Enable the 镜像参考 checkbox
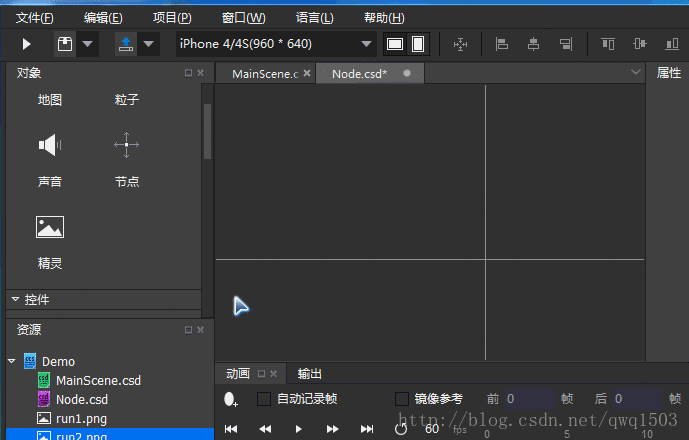The width and height of the screenshot is (689, 440). pos(402,399)
